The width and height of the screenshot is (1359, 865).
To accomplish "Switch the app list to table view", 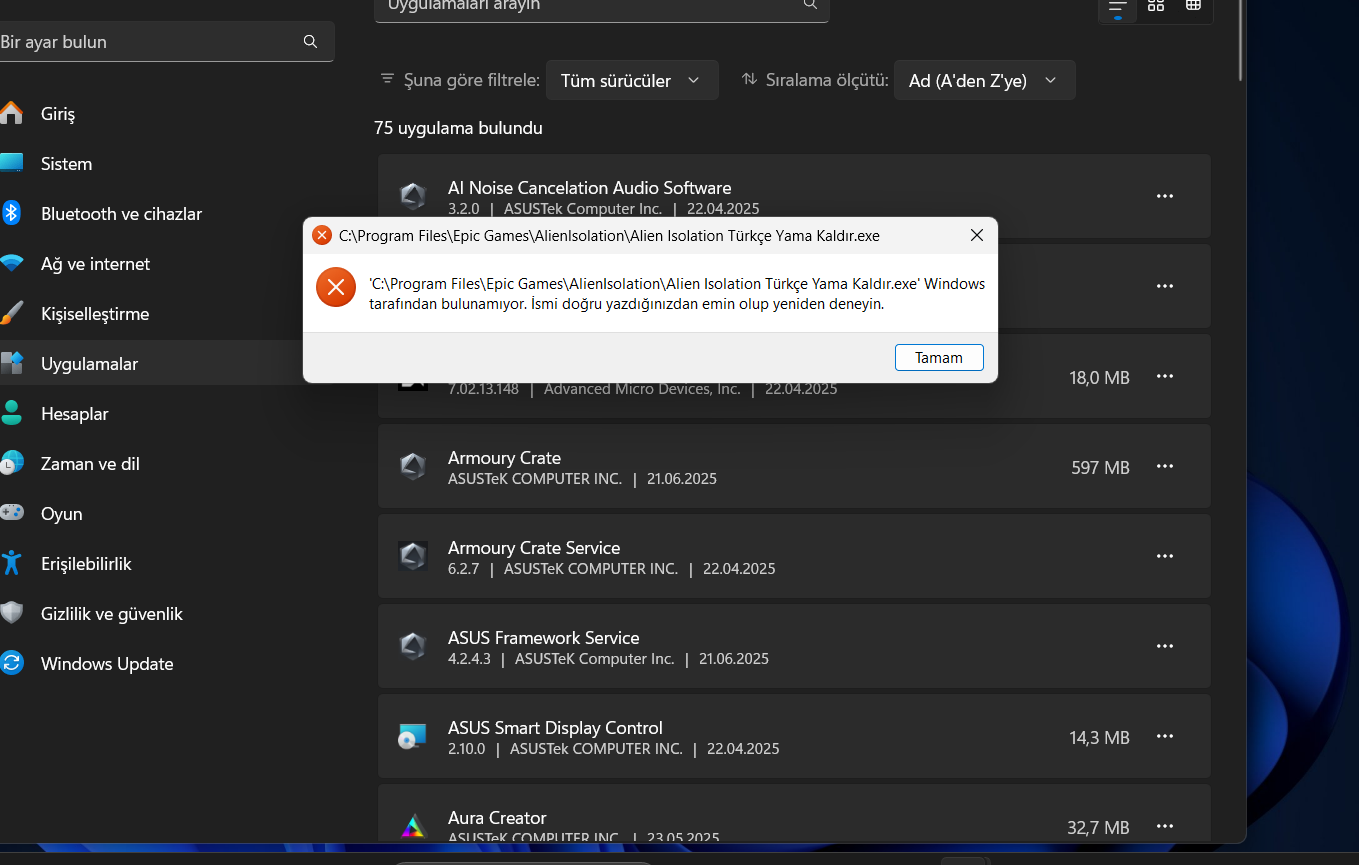I will (1193, 6).
